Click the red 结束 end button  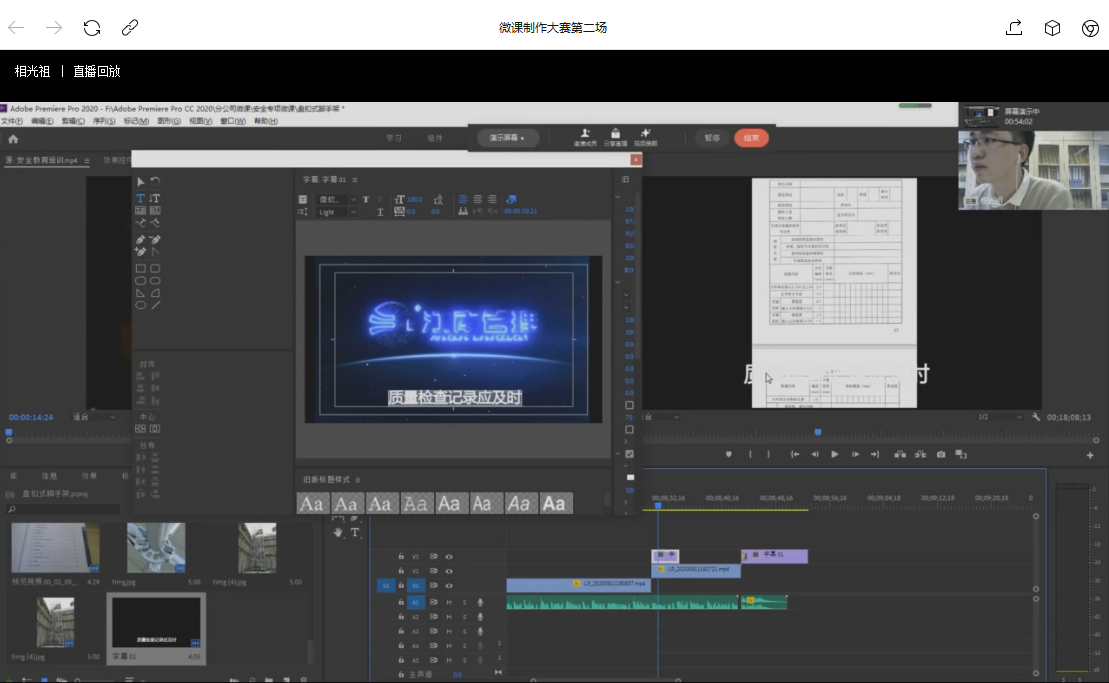(751, 138)
